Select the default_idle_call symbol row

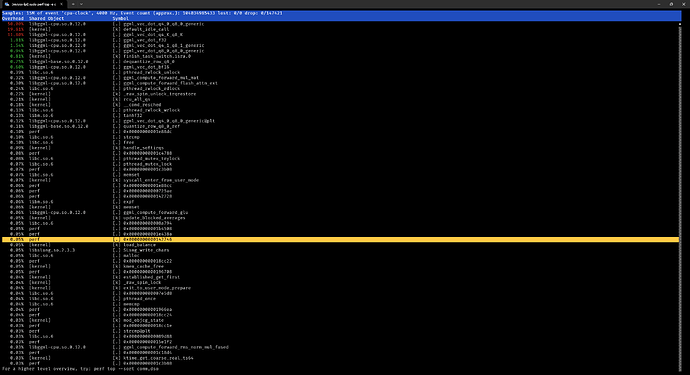click(341, 29)
